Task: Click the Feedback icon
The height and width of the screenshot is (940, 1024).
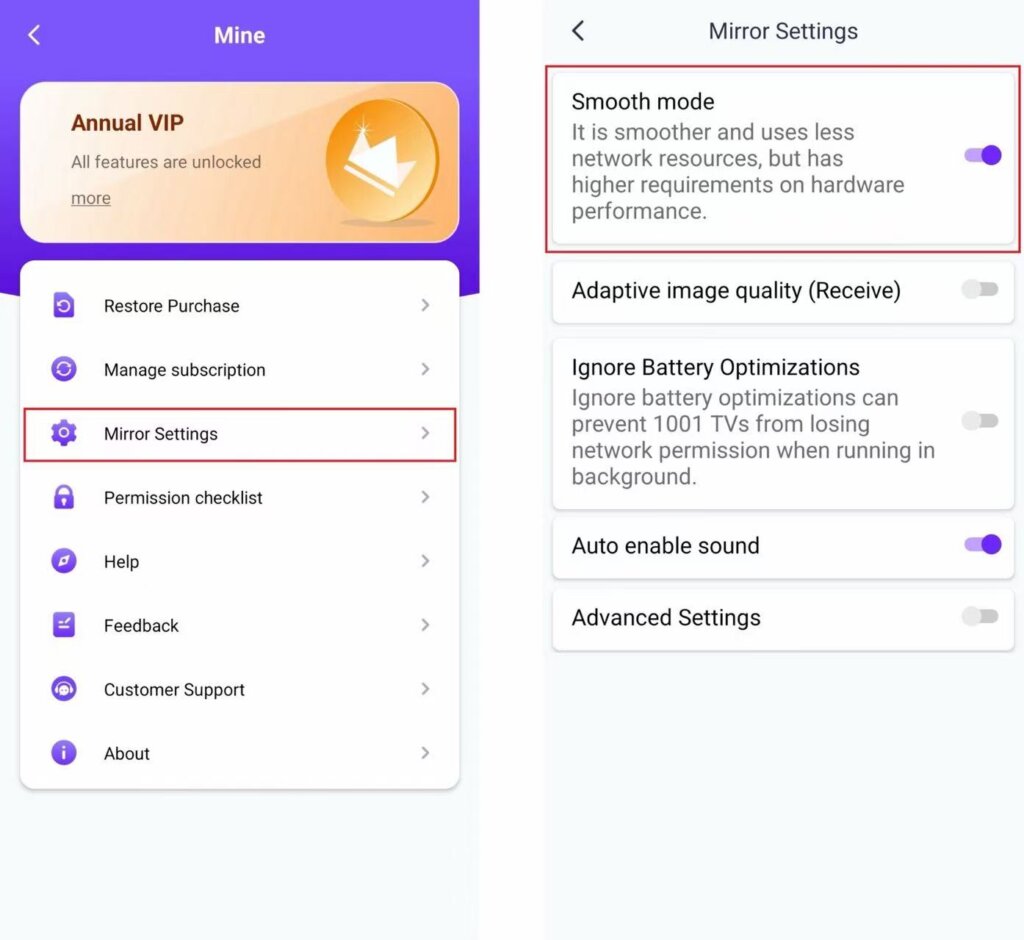Action: pos(64,626)
